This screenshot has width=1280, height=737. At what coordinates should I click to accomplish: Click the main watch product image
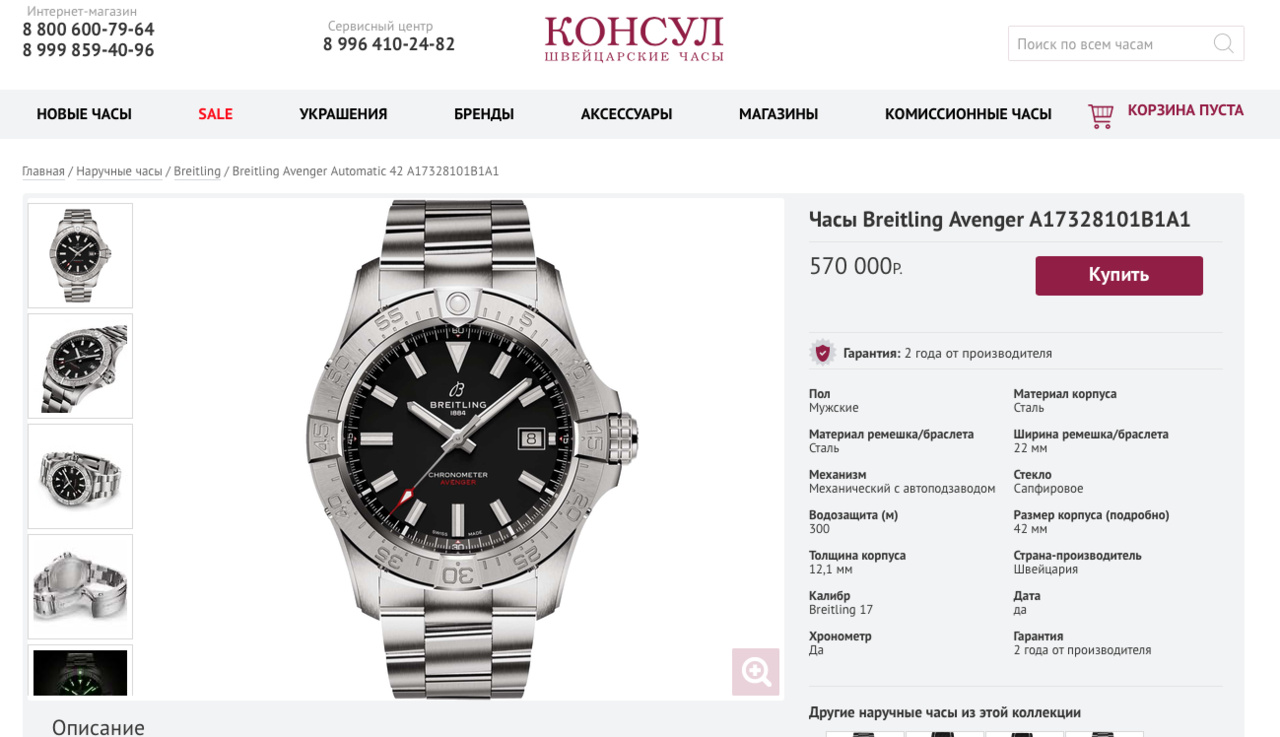(472, 448)
